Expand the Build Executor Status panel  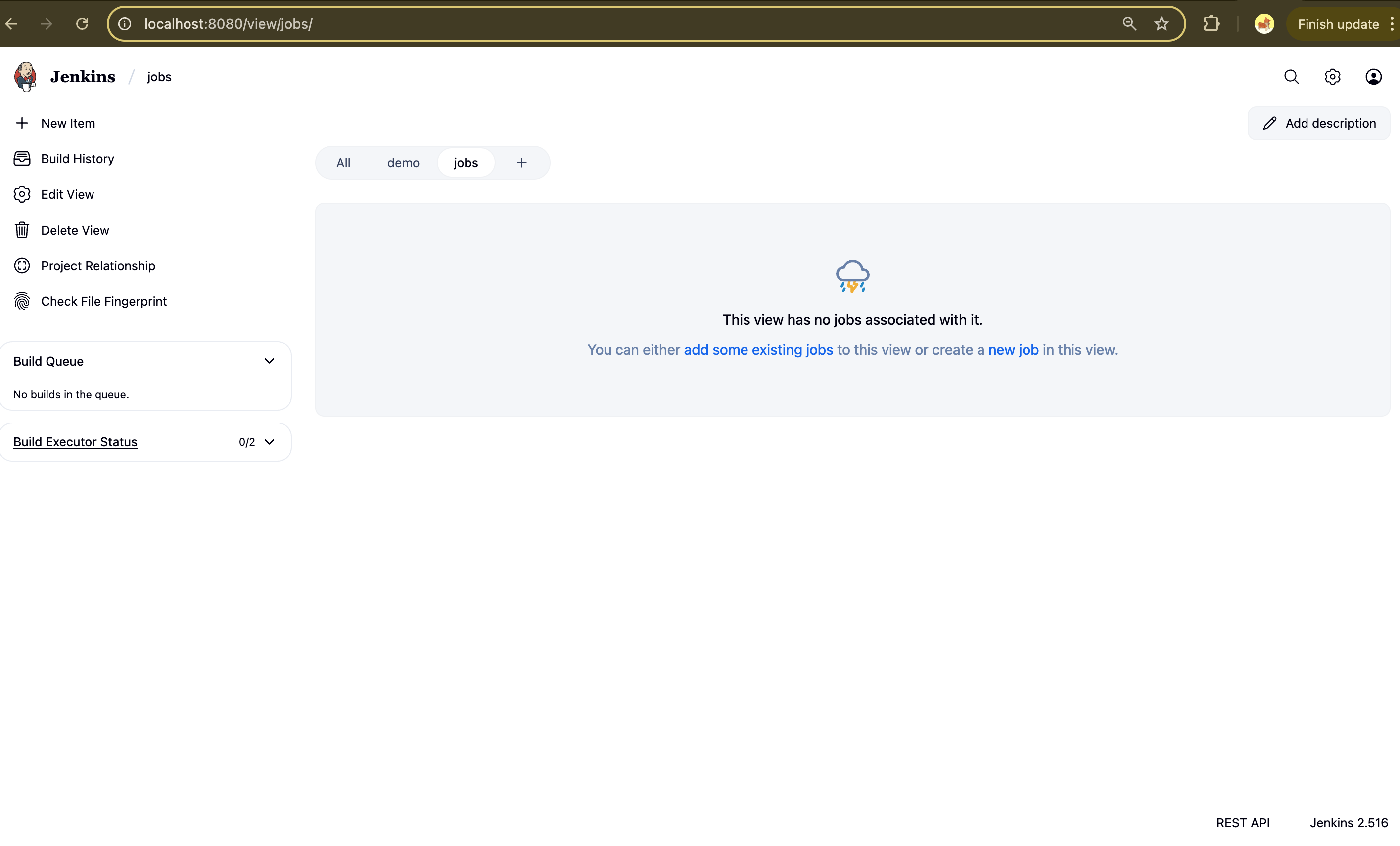pyautogui.click(x=269, y=441)
